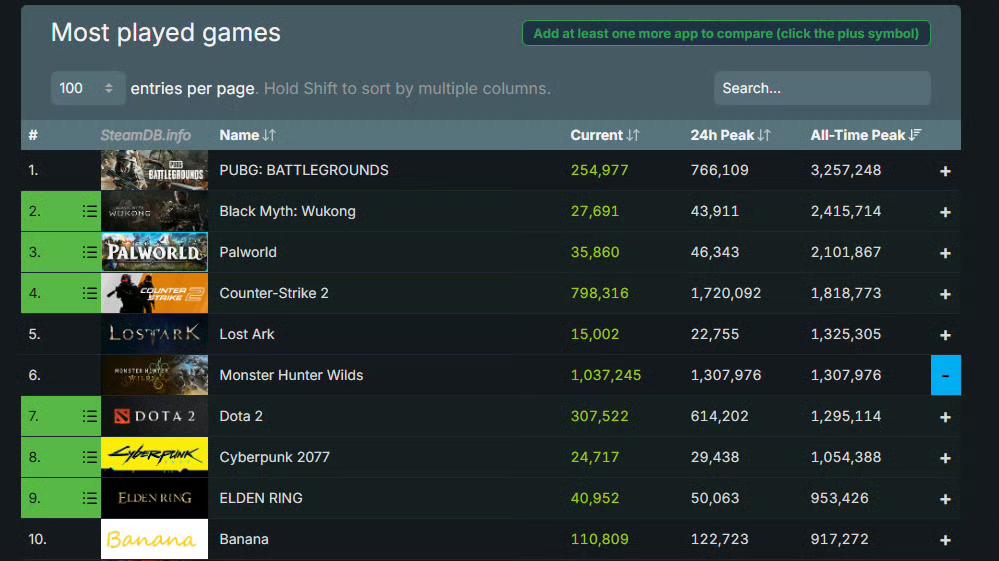Viewport: 999px width, 561px height.
Task: Open the Banana name link
Action: (x=244, y=539)
